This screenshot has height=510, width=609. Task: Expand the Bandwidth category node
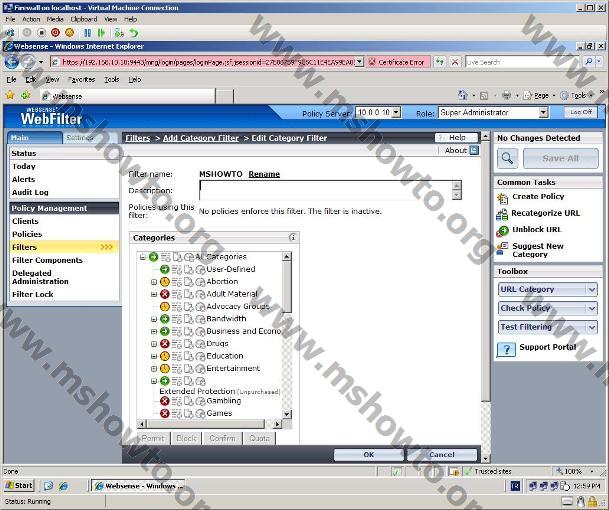click(154, 319)
